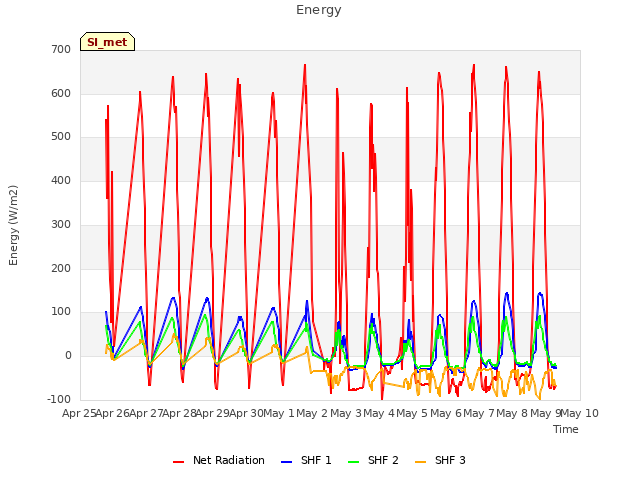
Task: Click the Apr 25 x-axis label
Action: click(79, 413)
